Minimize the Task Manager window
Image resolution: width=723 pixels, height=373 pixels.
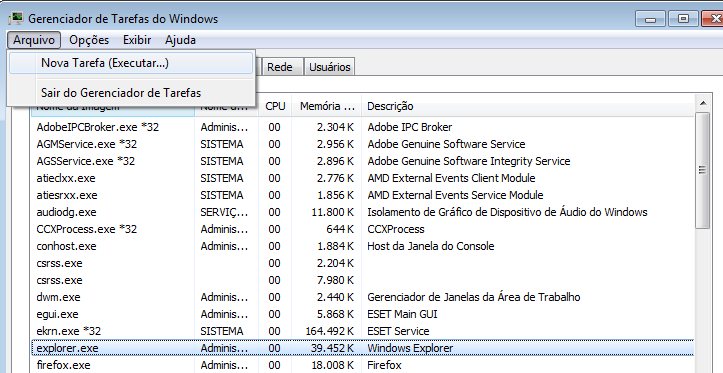[x=651, y=19]
